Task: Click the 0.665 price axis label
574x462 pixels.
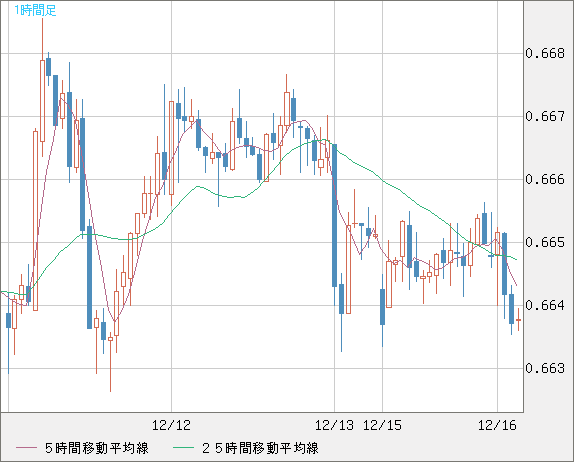Action: click(x=545, y=242)
